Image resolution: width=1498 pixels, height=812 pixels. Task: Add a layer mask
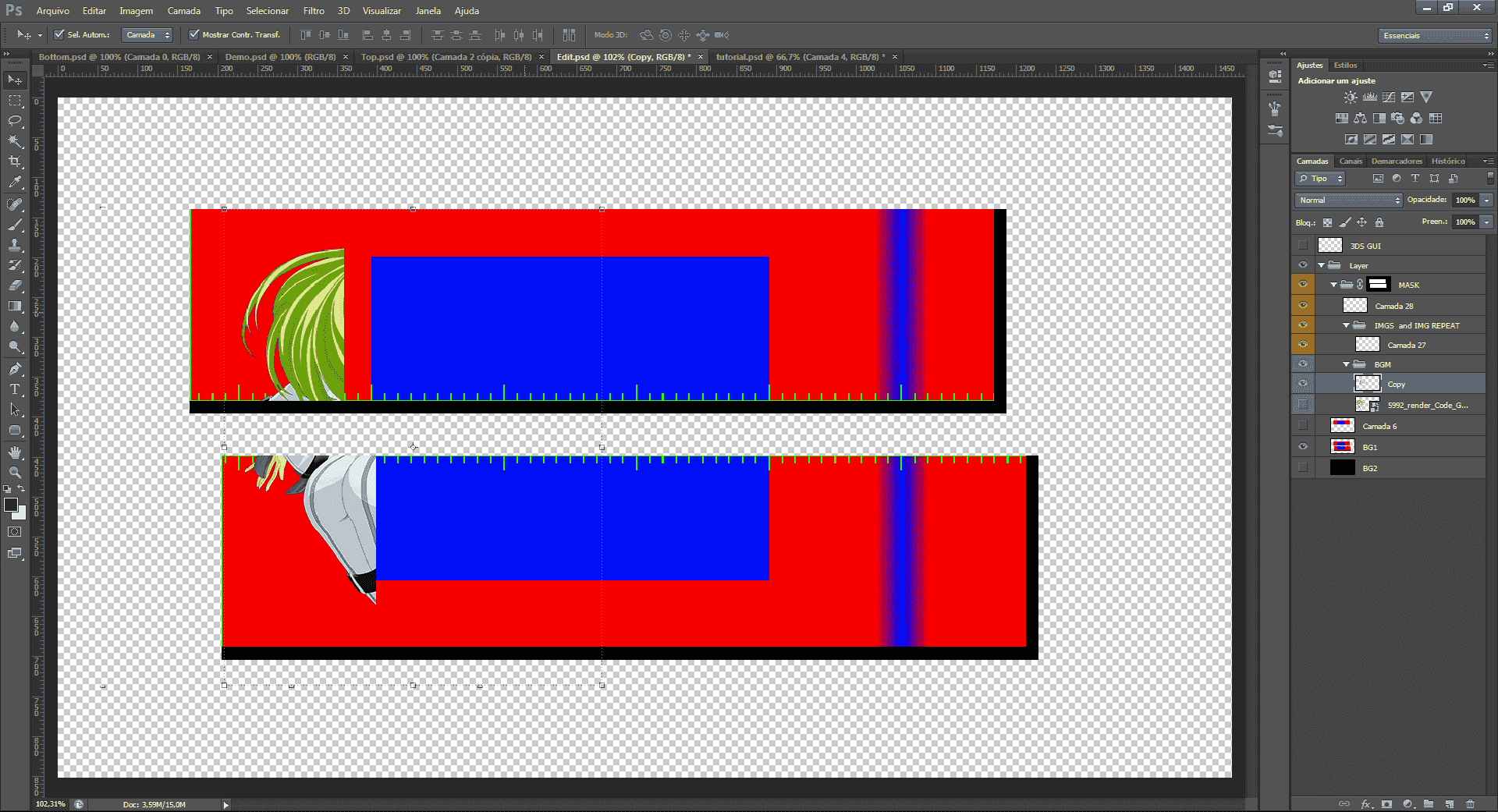coord(1386,804)
